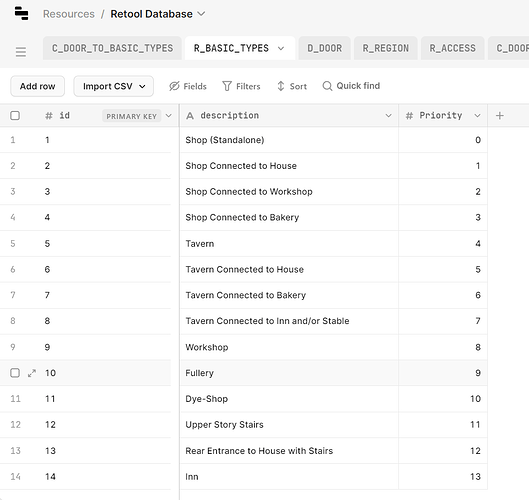Switch to the R_REGION tab

tap(386, 48)
